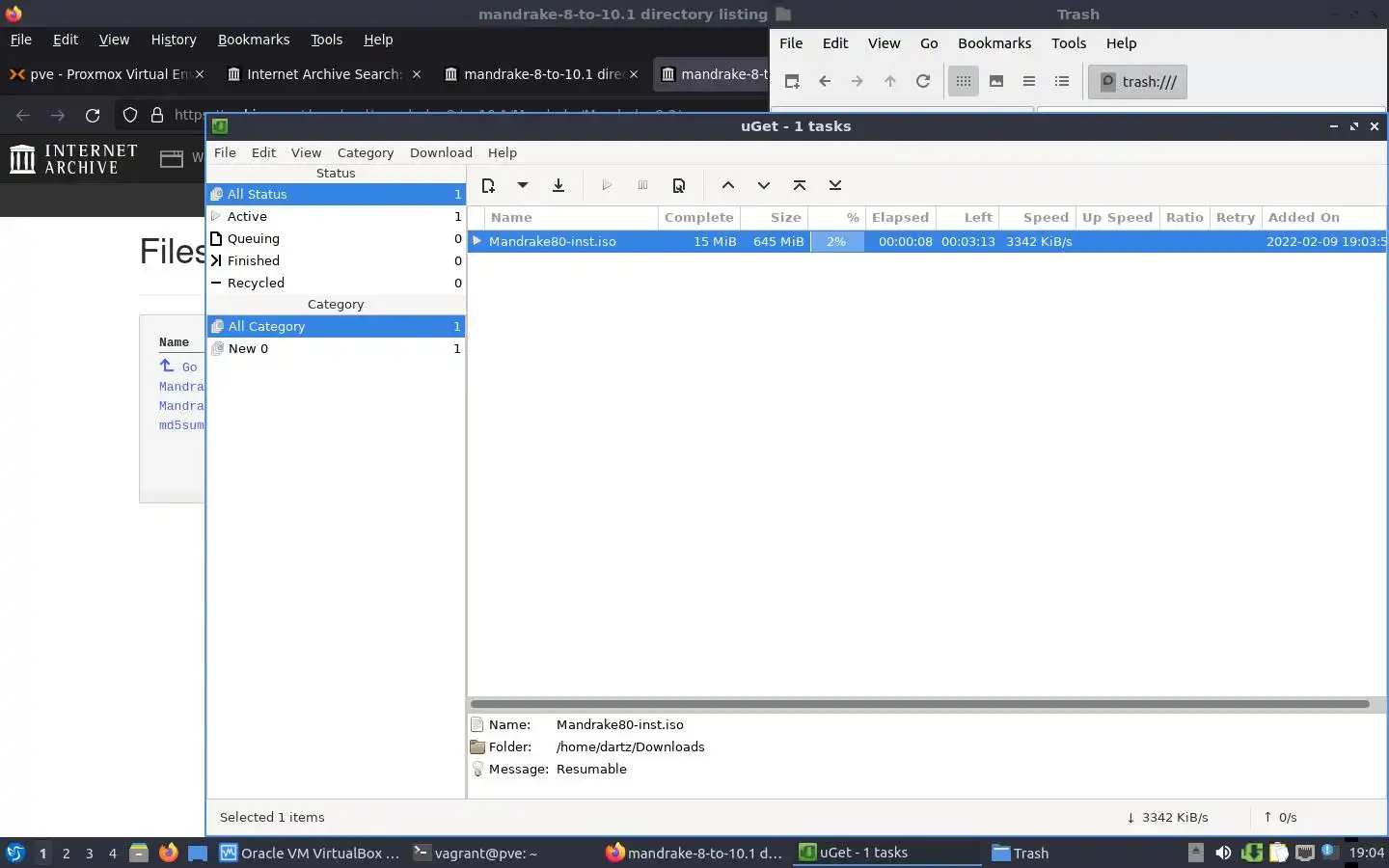1389x868 pixels.
Task: Sort downloads by Name column header
Action: [571, 217]
